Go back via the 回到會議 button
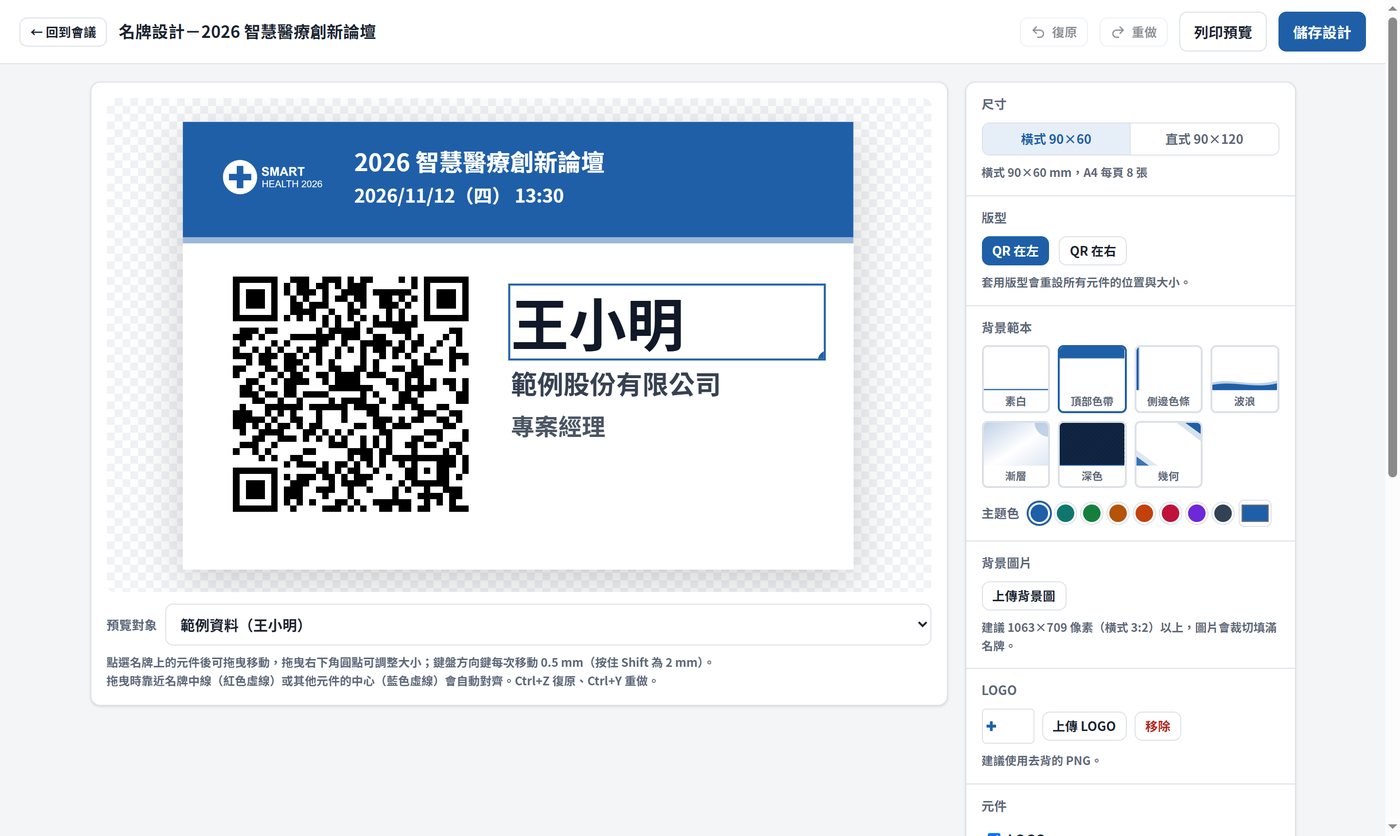 [x=63, y=32]
